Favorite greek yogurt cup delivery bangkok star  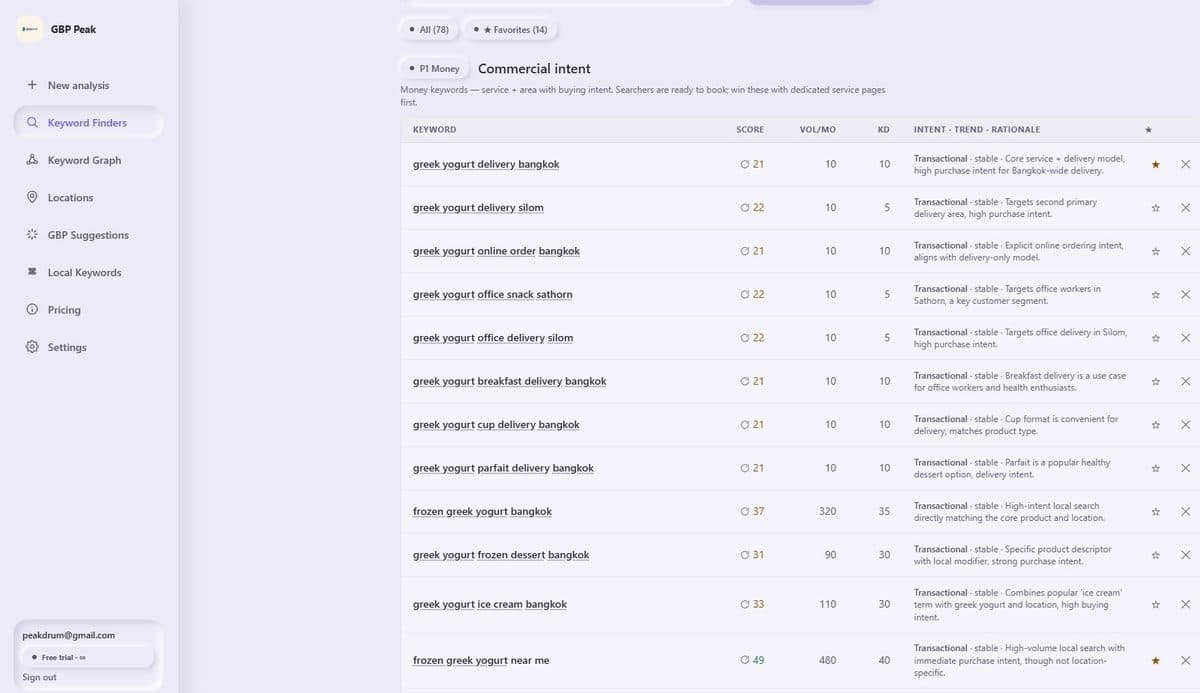coord(1155,425)
